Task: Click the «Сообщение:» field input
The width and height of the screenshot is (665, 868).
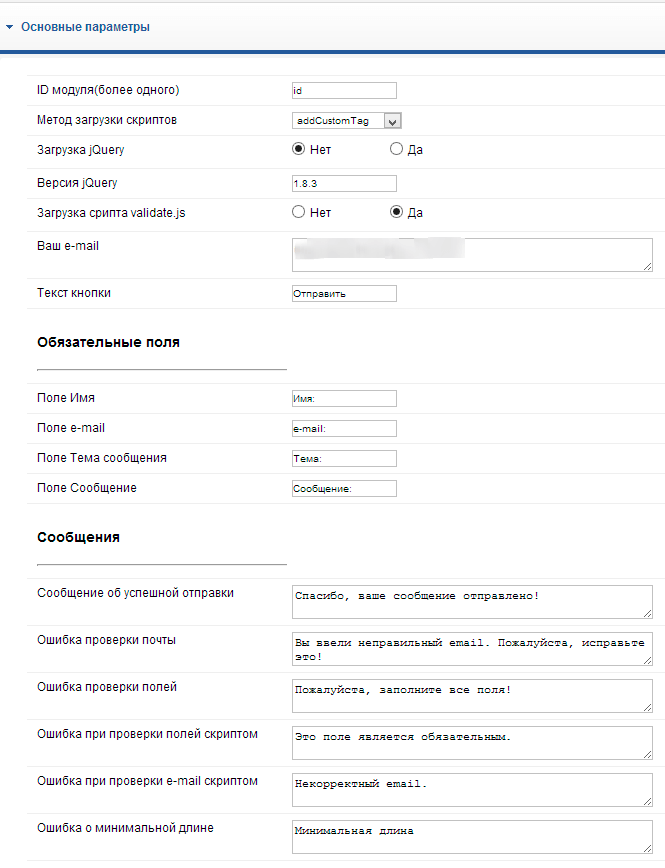Action: pyautogui.click(x=343, y=489)
